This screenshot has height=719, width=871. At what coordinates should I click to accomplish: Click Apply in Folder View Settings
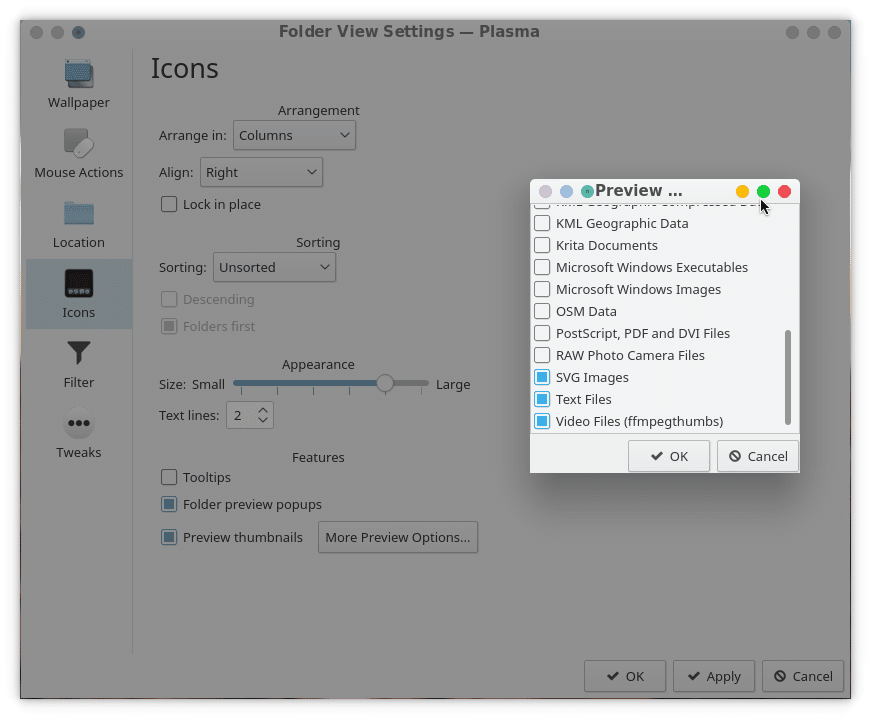[x=714, y=676]
